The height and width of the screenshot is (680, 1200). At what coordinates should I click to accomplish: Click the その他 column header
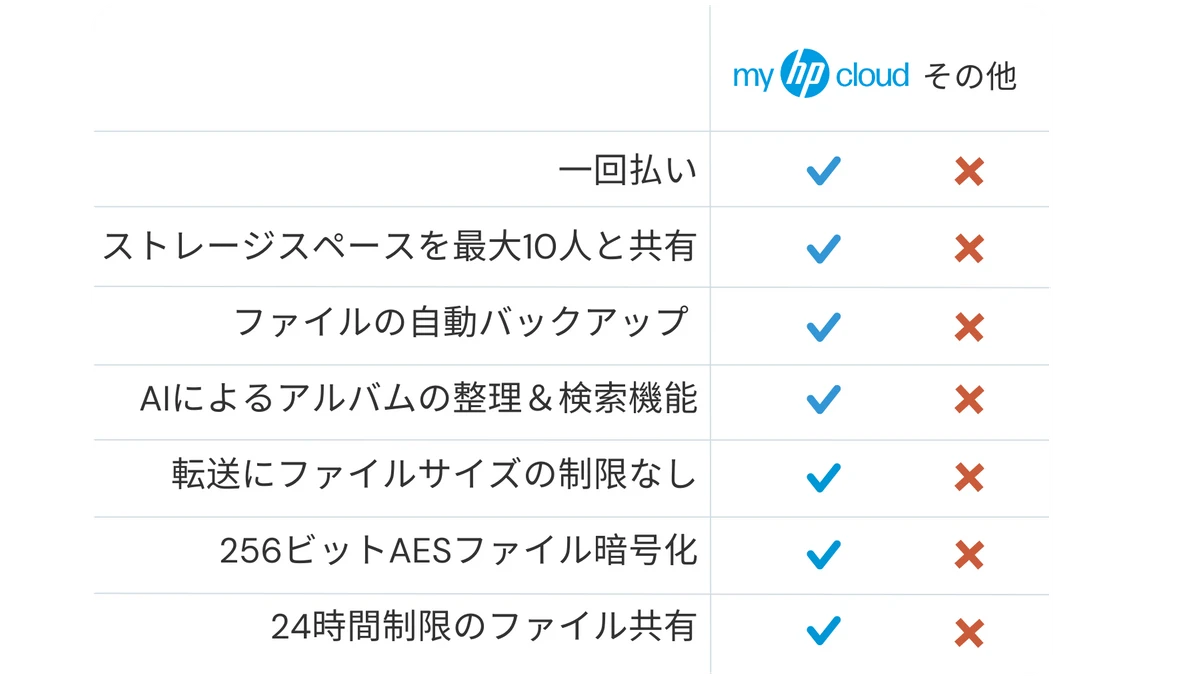[969, 76]
